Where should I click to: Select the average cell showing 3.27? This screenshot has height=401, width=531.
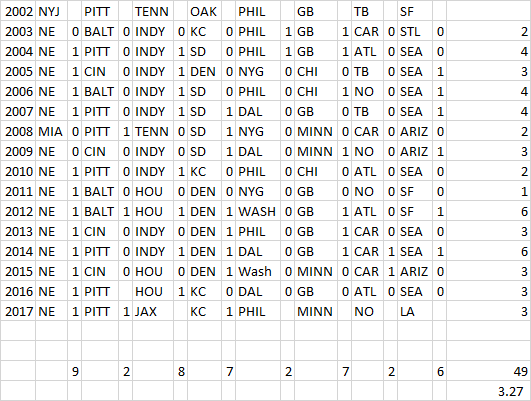click(488, 391)
